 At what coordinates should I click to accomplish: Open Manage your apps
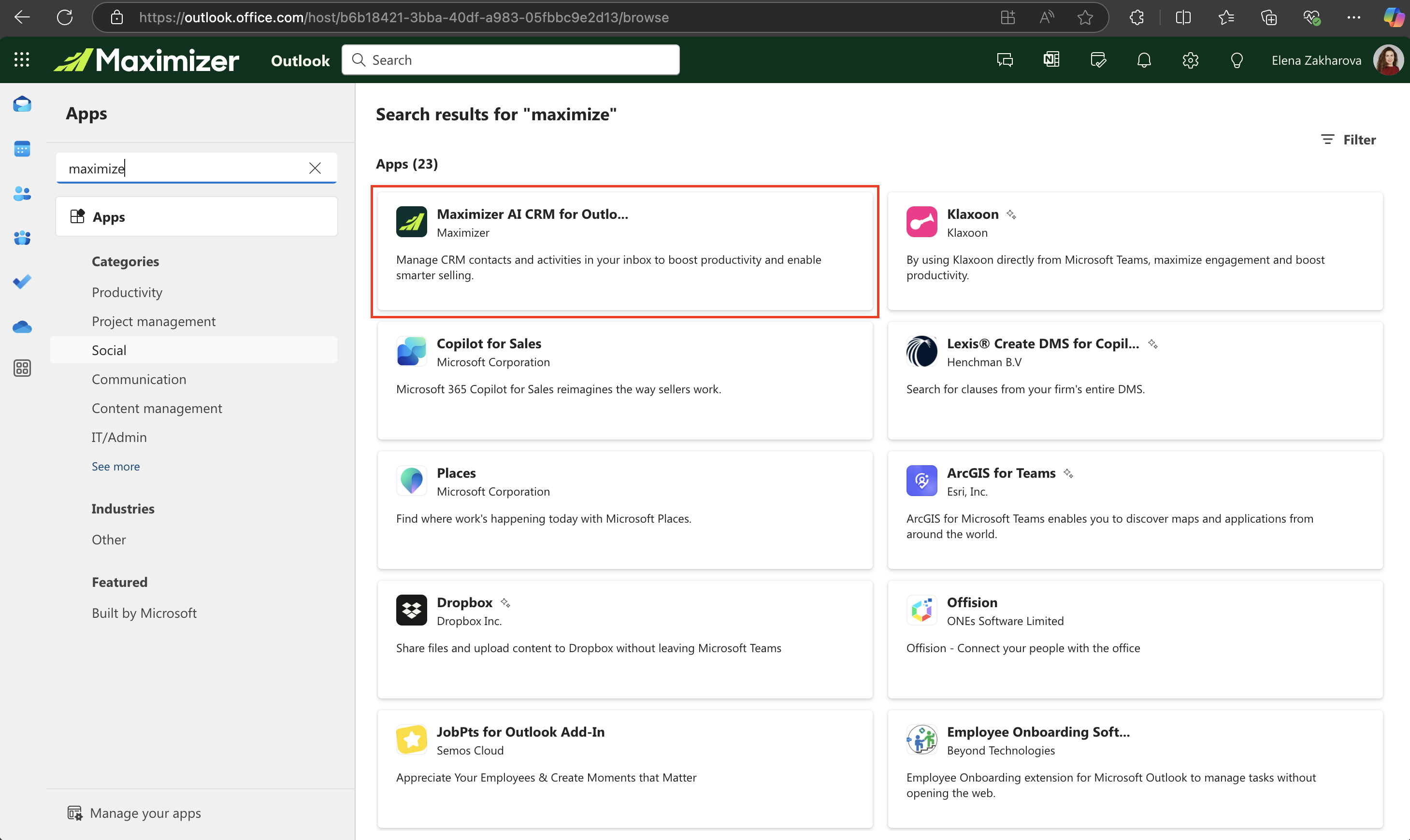click(134, 813)
